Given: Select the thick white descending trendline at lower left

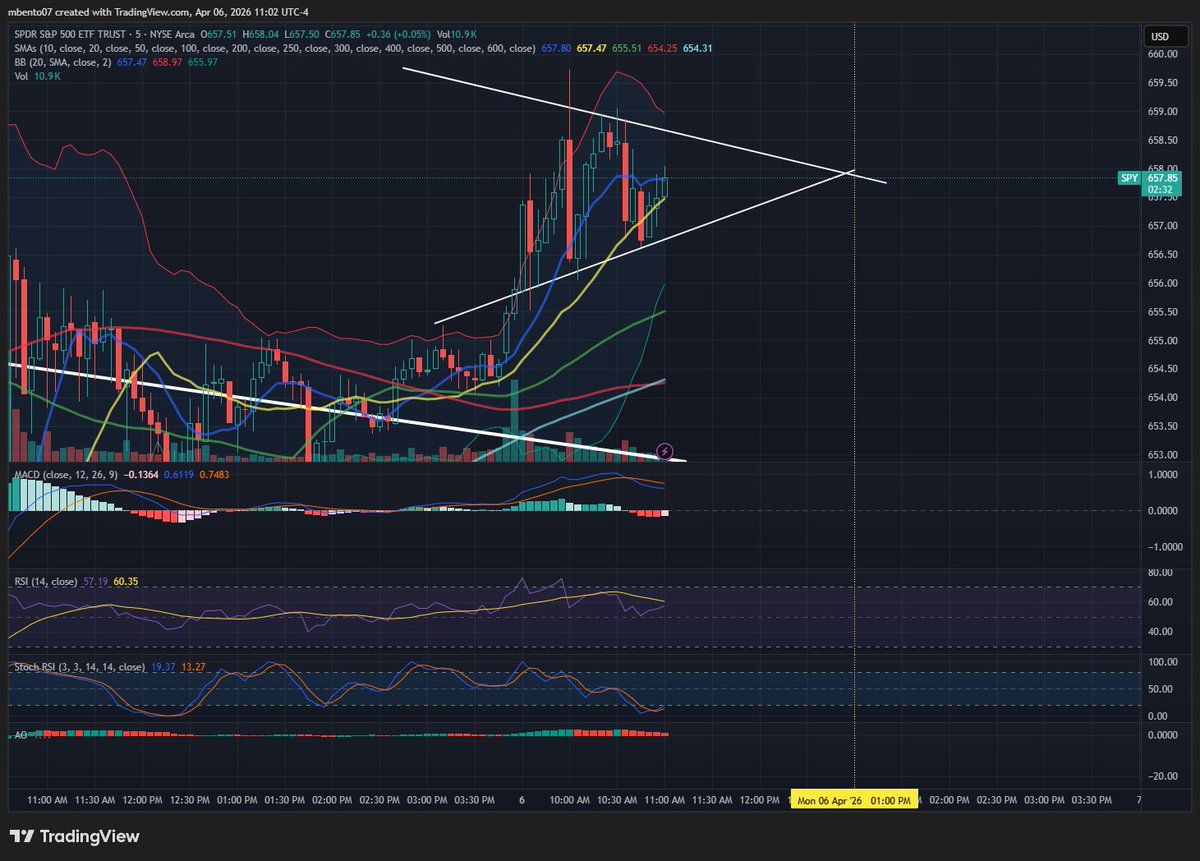Looking at the screenshot, I should click(x=346, y=413).
